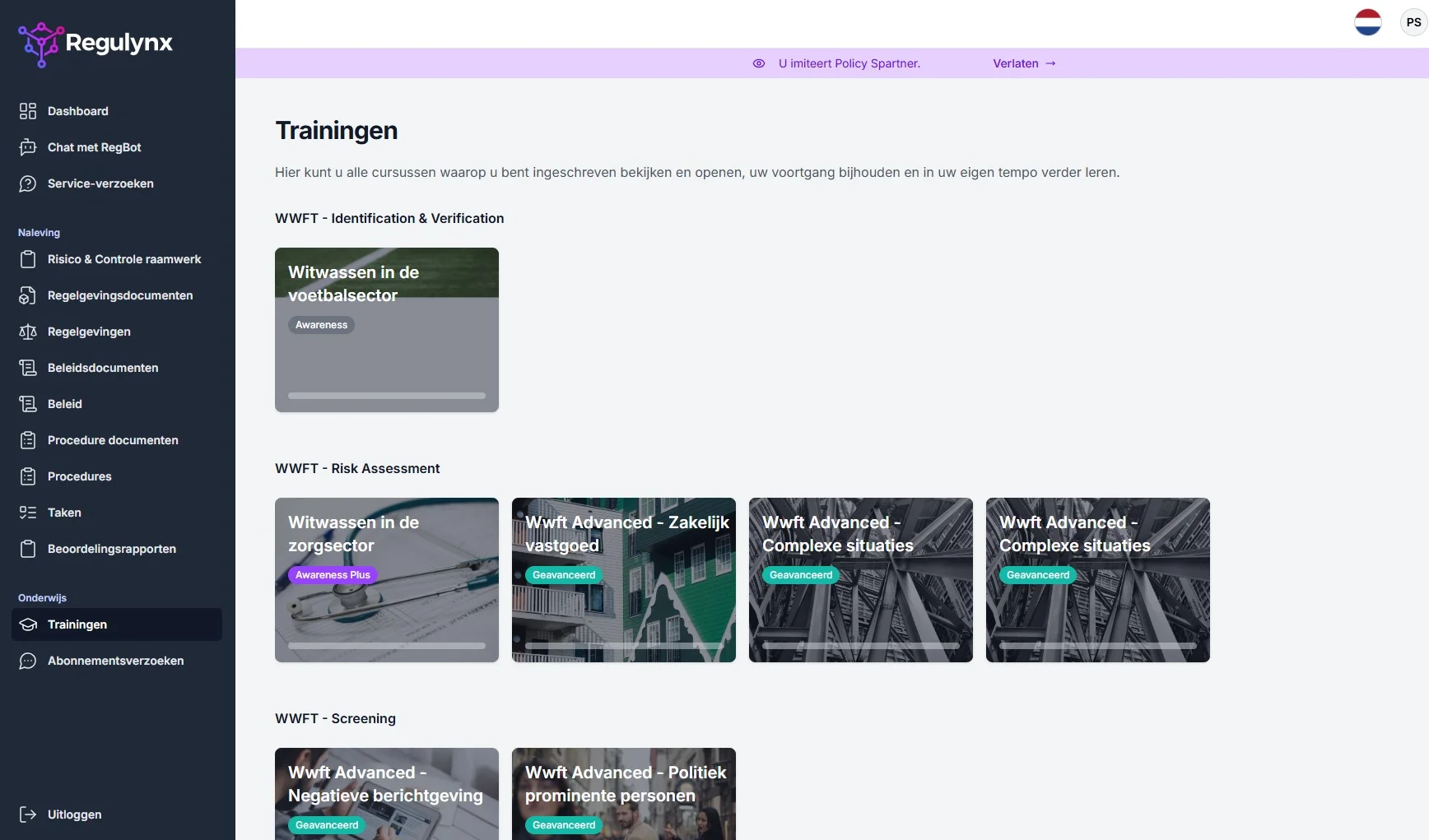Screen dimensions: 1429x840
Task: Click the Service-verzoeken help bubble icon
Action: point(28,183)
